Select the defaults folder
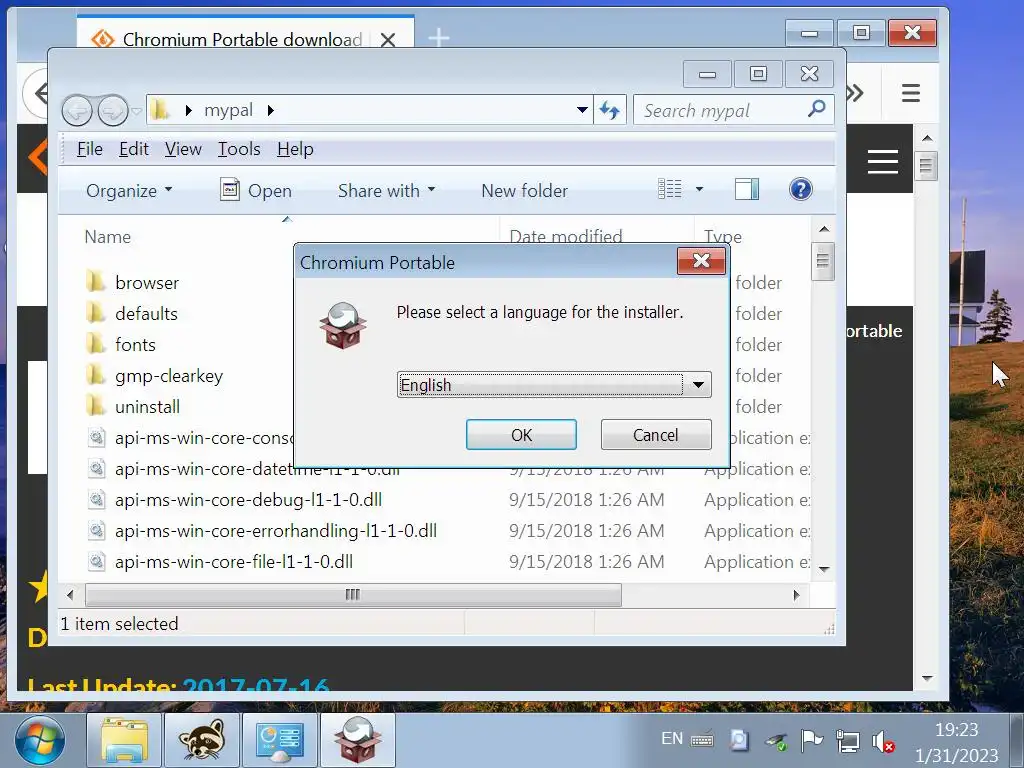 tap(146, 313)
